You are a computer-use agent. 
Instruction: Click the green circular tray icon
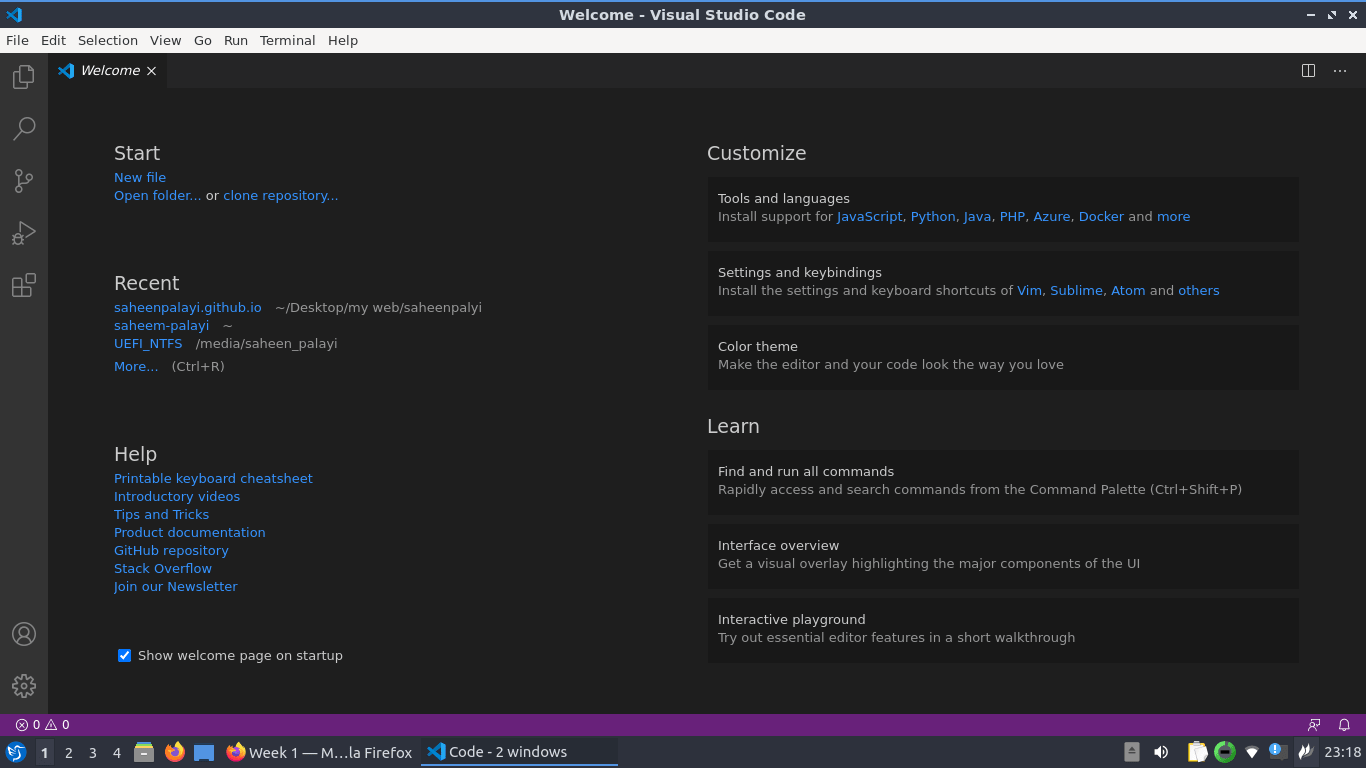tap(1225, 752)
